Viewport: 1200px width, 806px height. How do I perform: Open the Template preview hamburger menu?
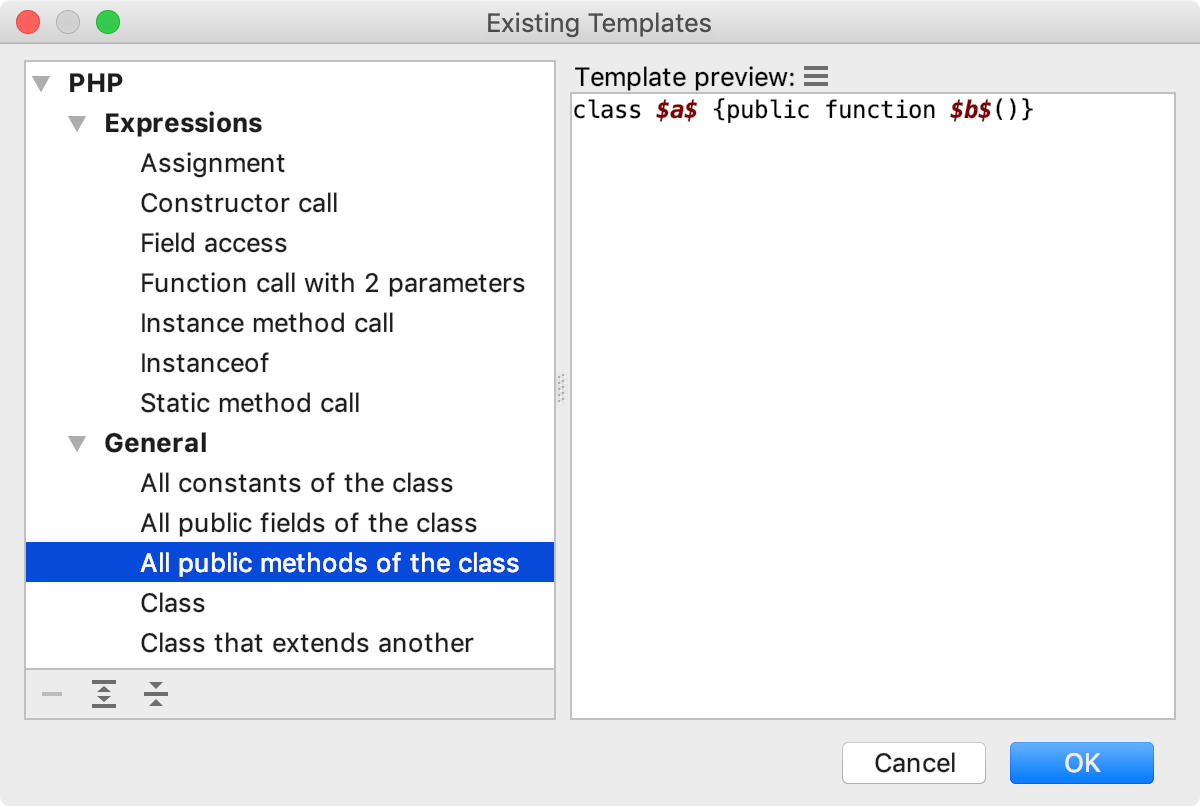(817, 76)
